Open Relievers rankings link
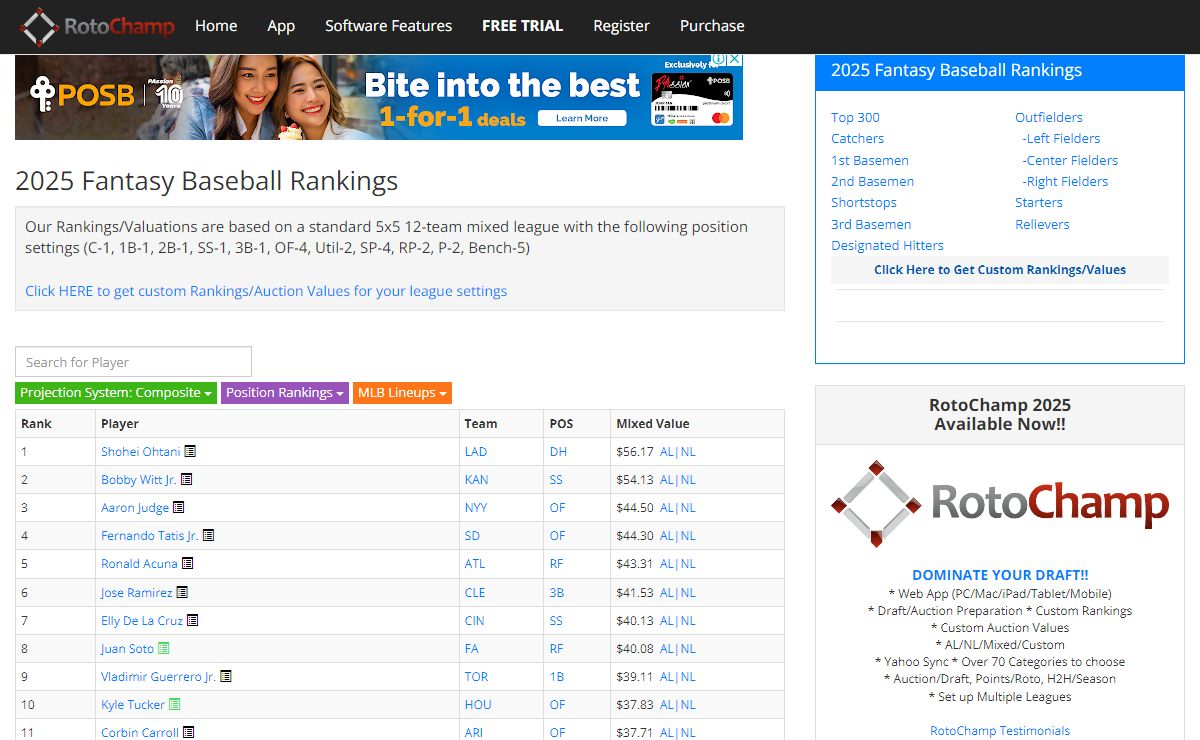The height and width of the screenshot is (740, 1200). [x=1042, y=224]
